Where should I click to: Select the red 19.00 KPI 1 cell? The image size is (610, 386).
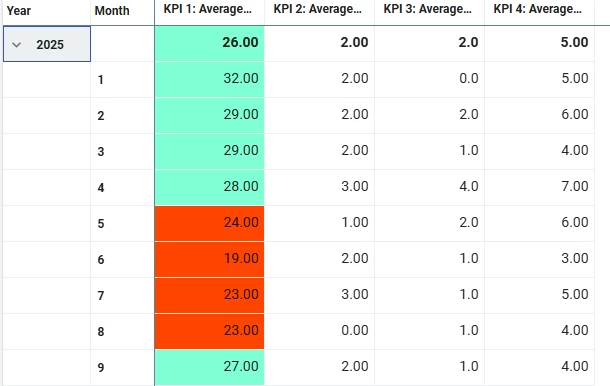pyautogui.click(x=209, y=259)
